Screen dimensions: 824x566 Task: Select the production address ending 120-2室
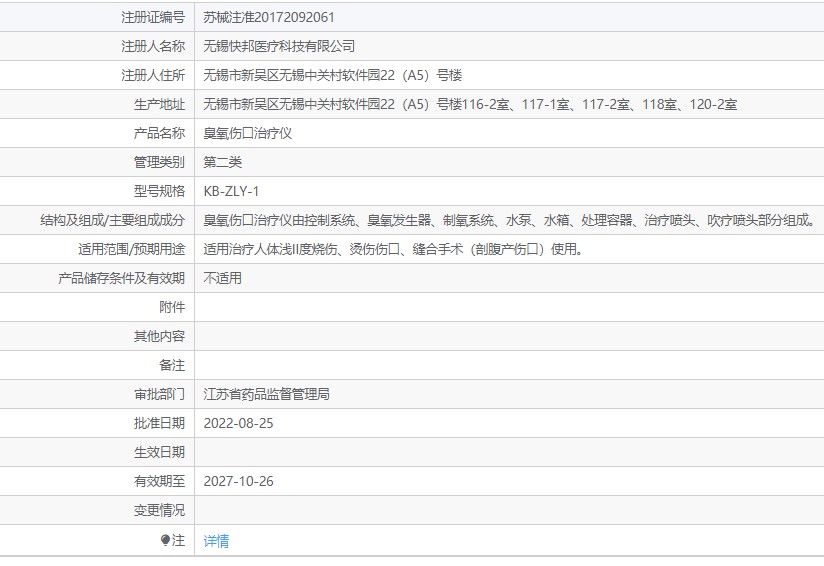tap(470, 104)
